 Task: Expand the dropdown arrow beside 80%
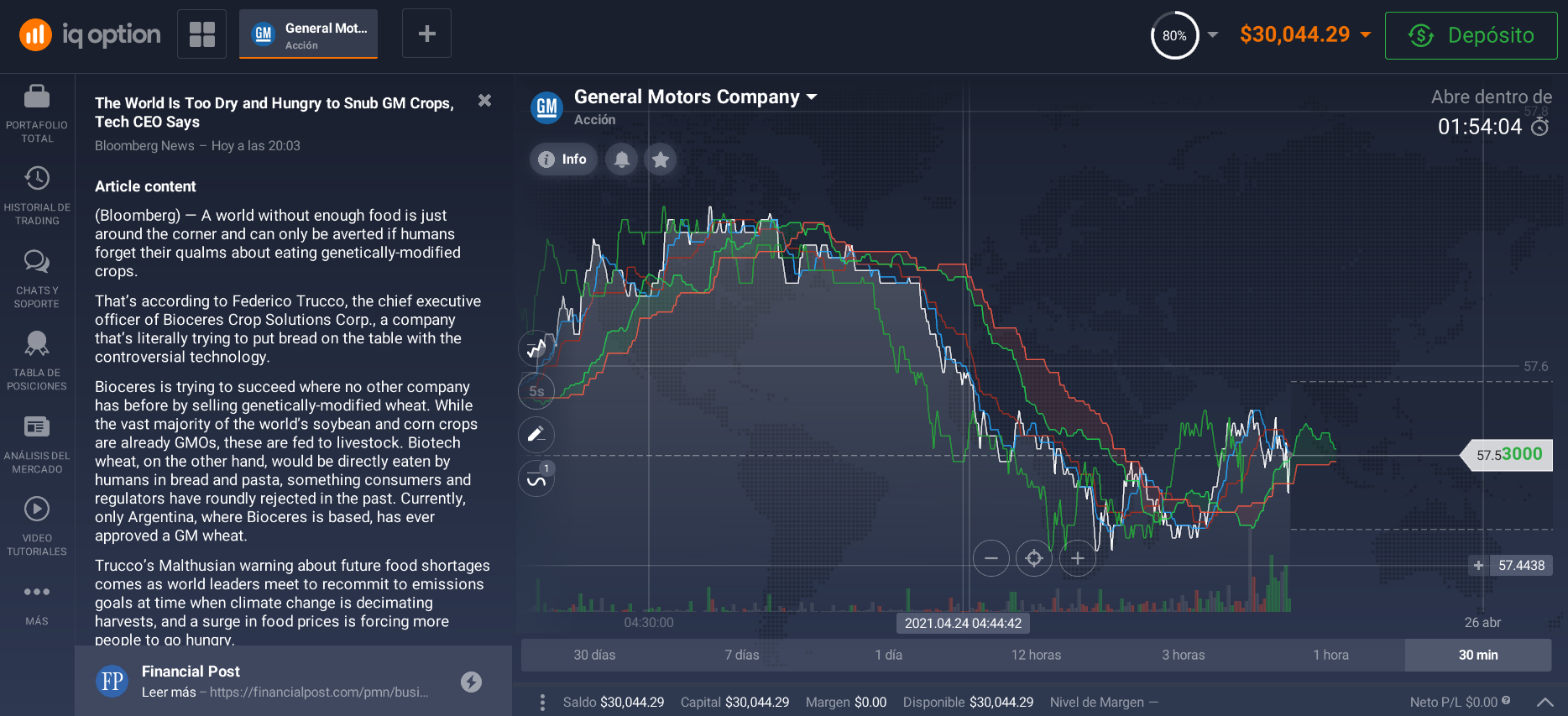1213,35
